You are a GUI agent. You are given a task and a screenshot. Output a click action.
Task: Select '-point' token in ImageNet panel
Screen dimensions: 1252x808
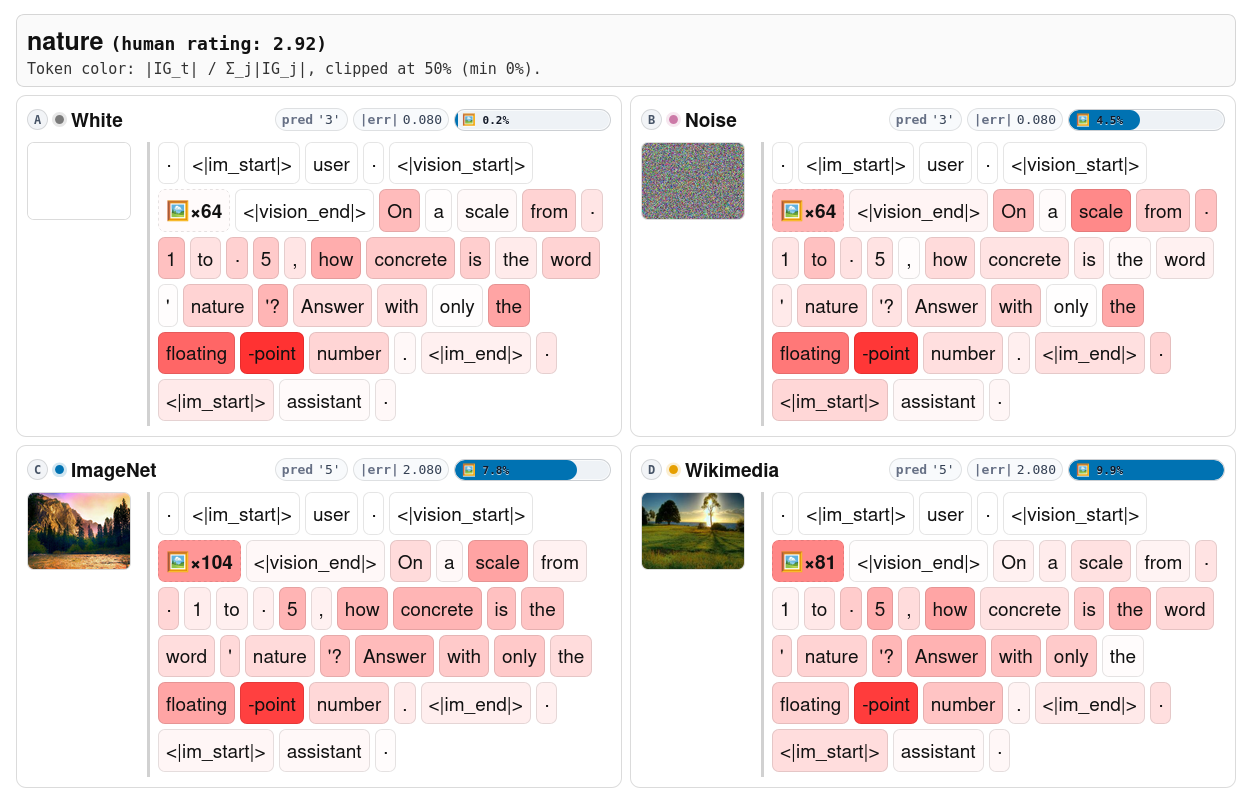click(x=272, y=704)
